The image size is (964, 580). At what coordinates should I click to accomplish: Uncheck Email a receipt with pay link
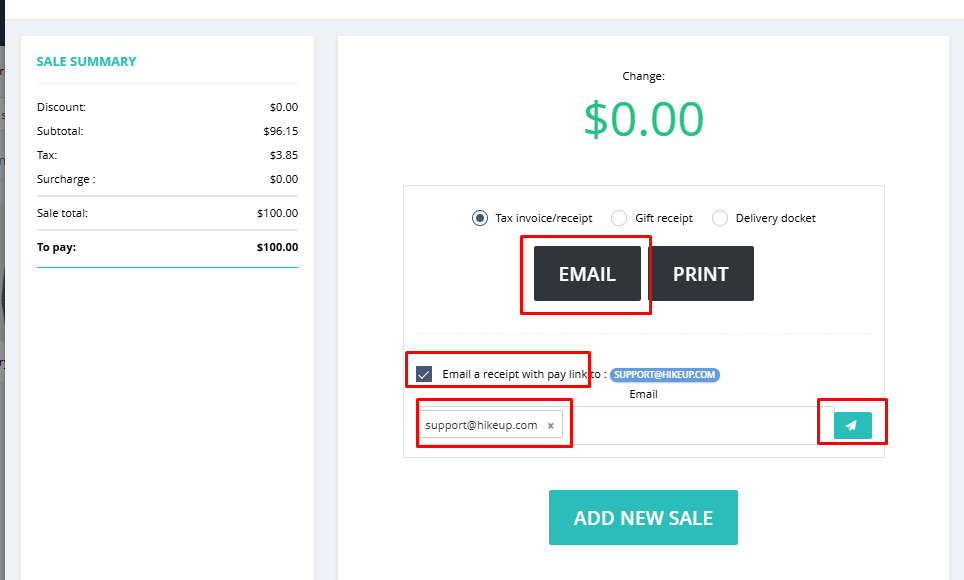tap(424, 374)
